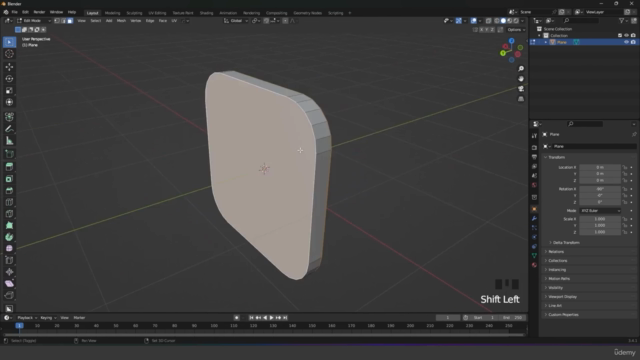Select the Rotate tool
Screen dimensions: 640x360
(9, 78)
